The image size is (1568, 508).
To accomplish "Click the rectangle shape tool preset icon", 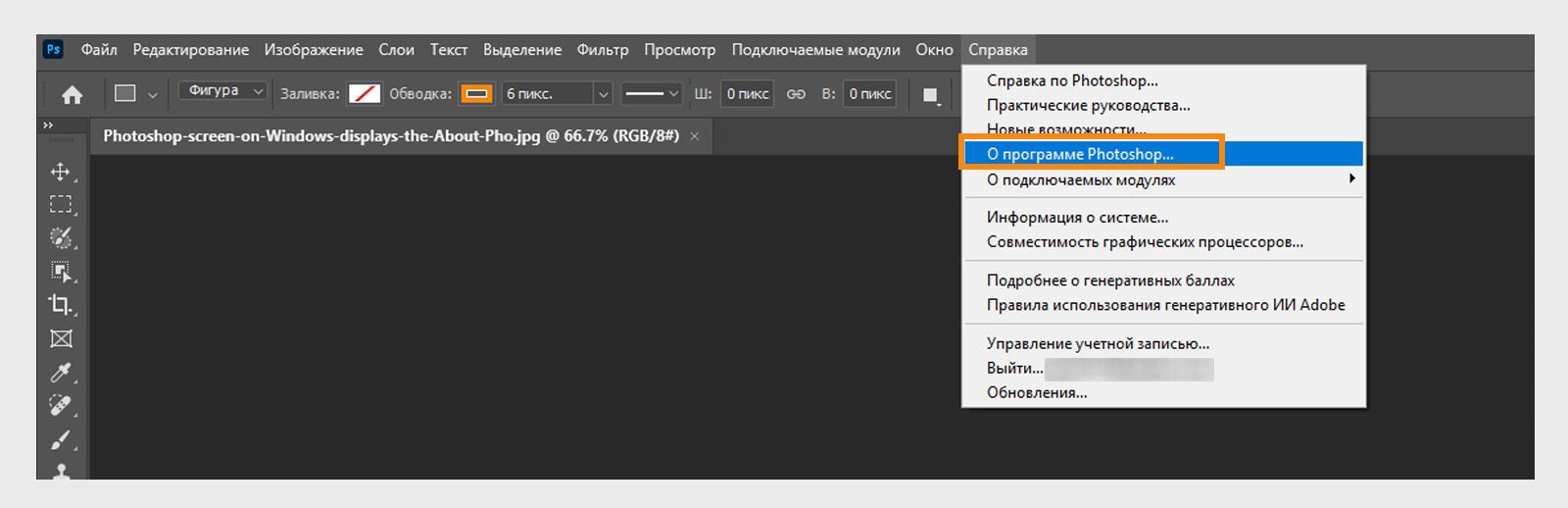I will [125, 93].
